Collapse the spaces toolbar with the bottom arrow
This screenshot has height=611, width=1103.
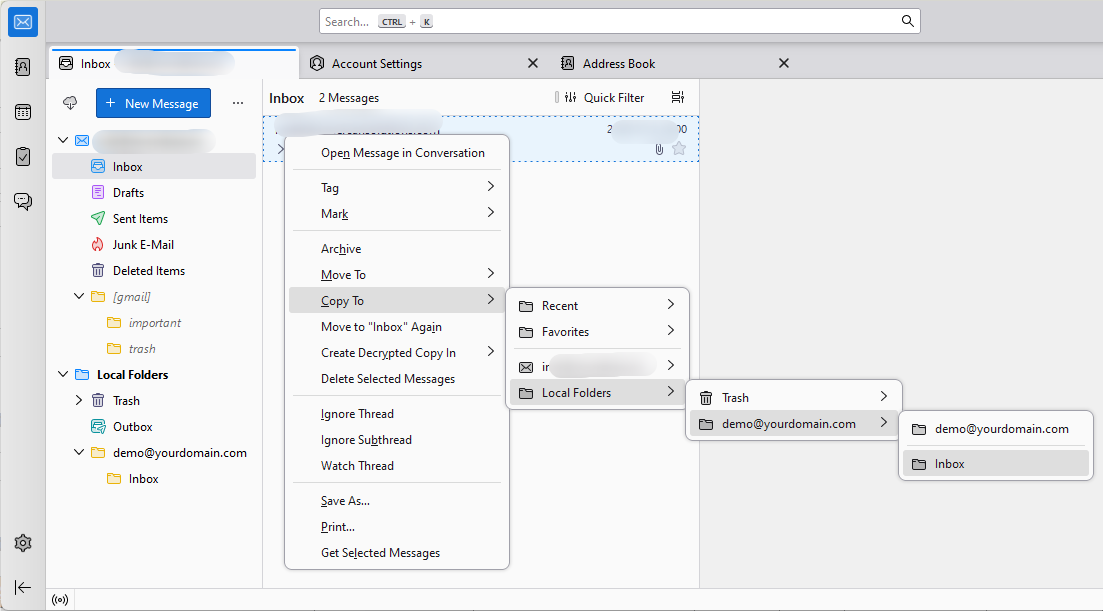[x=22, y=588]
